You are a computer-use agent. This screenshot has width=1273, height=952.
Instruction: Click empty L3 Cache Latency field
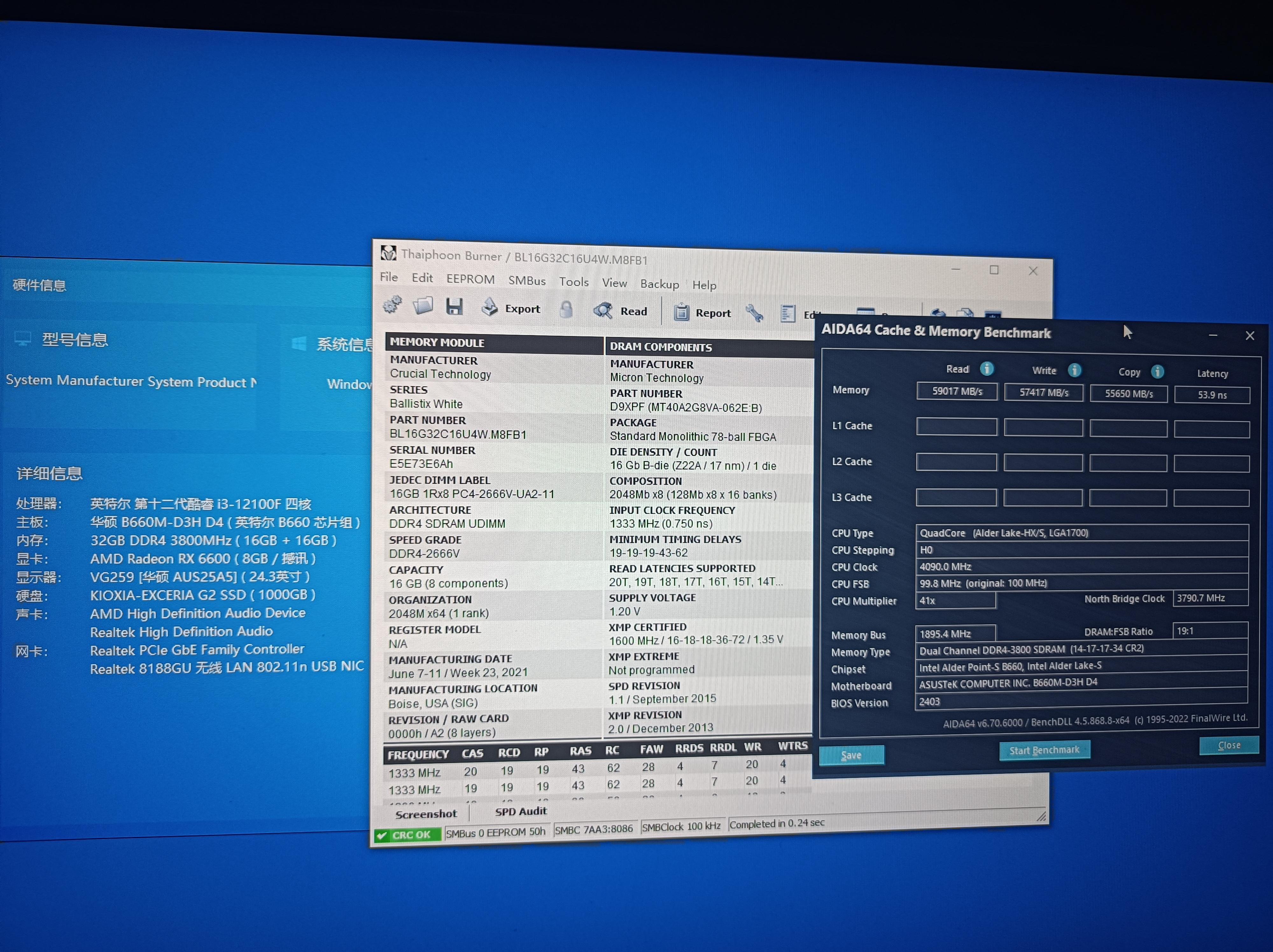pos(1212,498)
